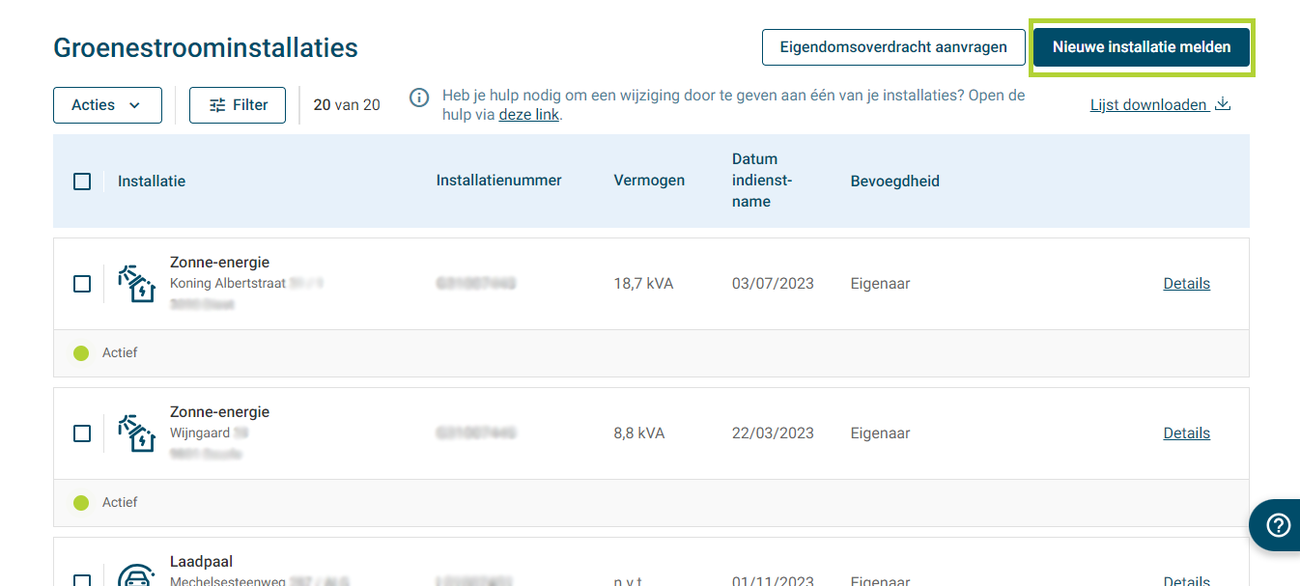Click the info circle icon beside help text
The image size is (1300, 586).
point(420,97)
